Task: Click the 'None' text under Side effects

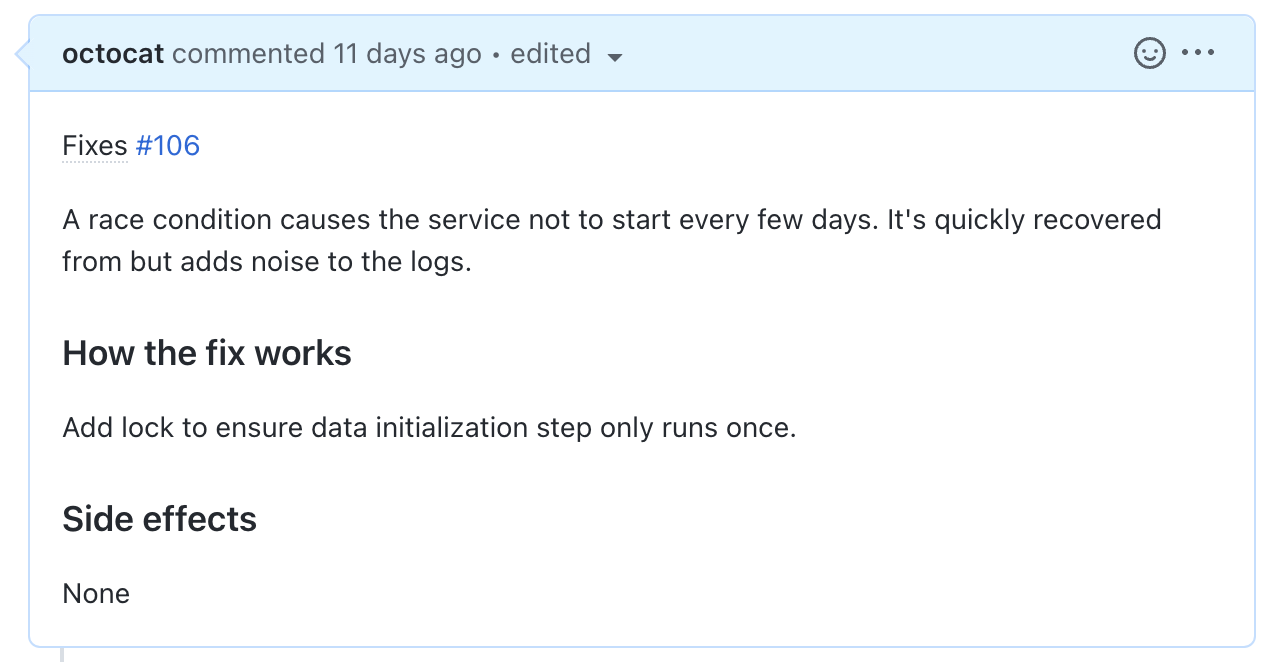Action: pos(96,593)
